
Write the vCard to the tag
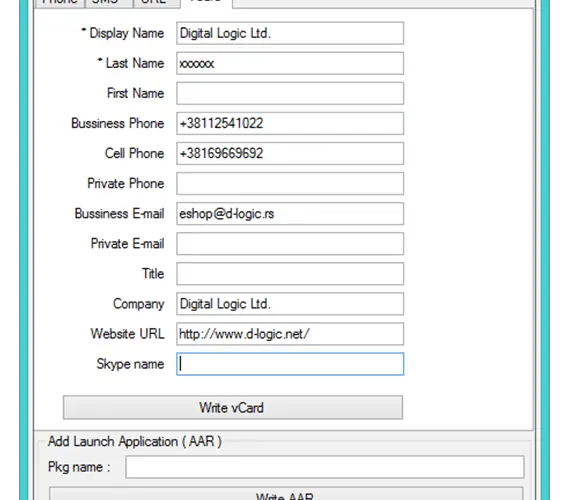point(233,407)
